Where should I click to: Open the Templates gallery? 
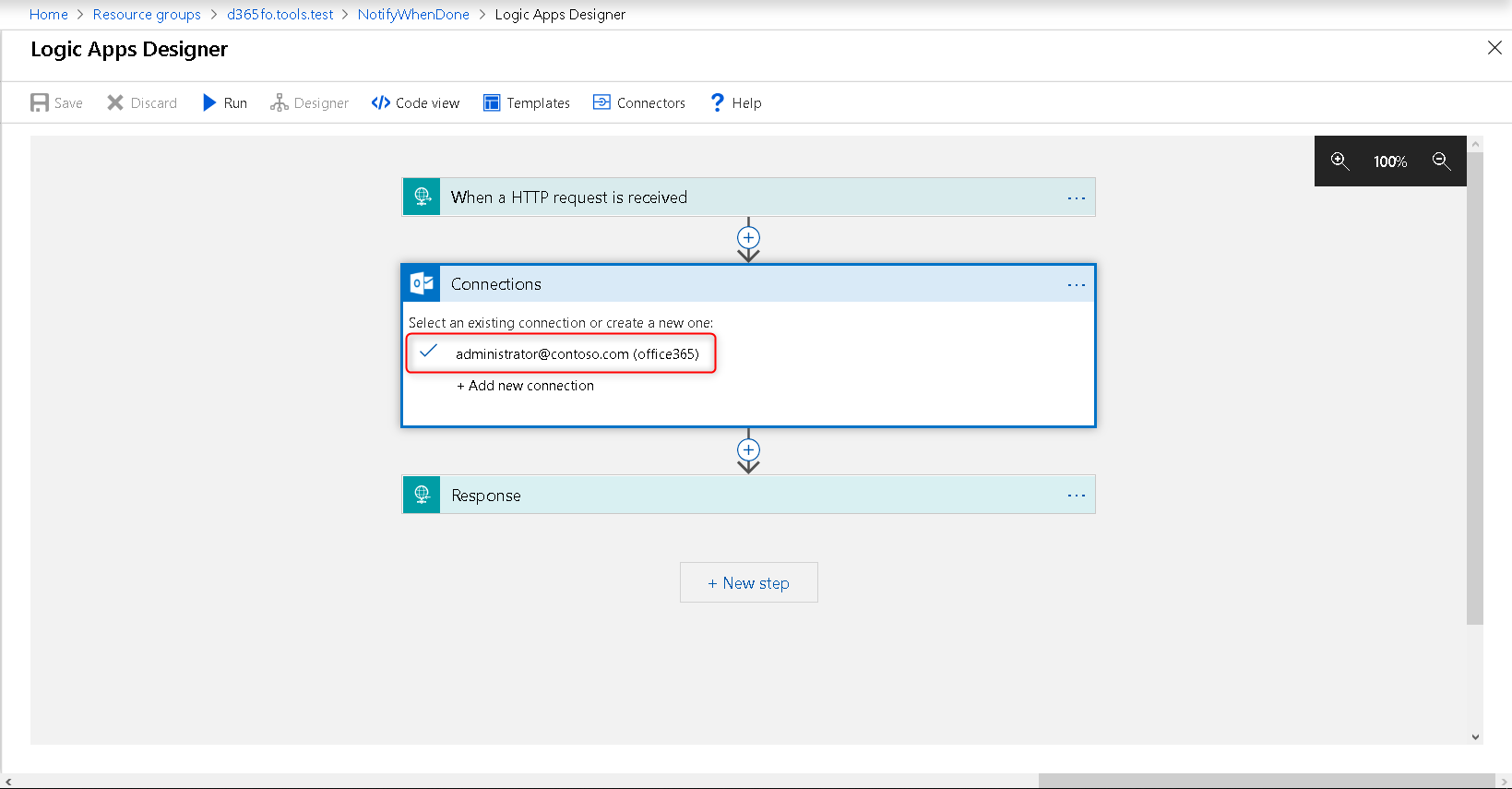coord(527,102)
